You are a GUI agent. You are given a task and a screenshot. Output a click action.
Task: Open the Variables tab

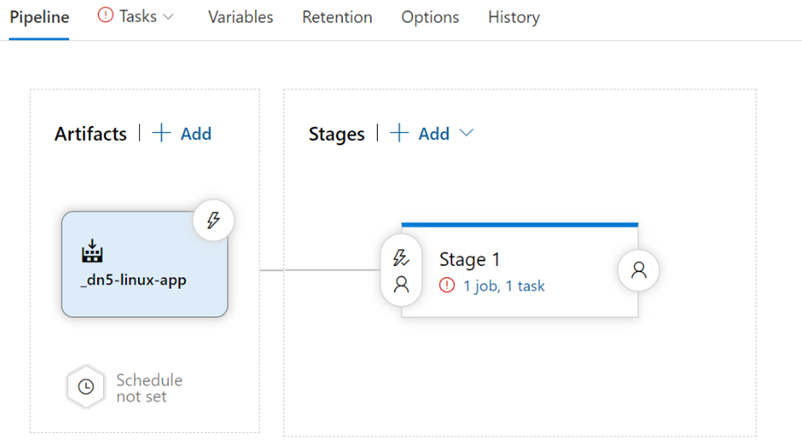click(240, 17)
